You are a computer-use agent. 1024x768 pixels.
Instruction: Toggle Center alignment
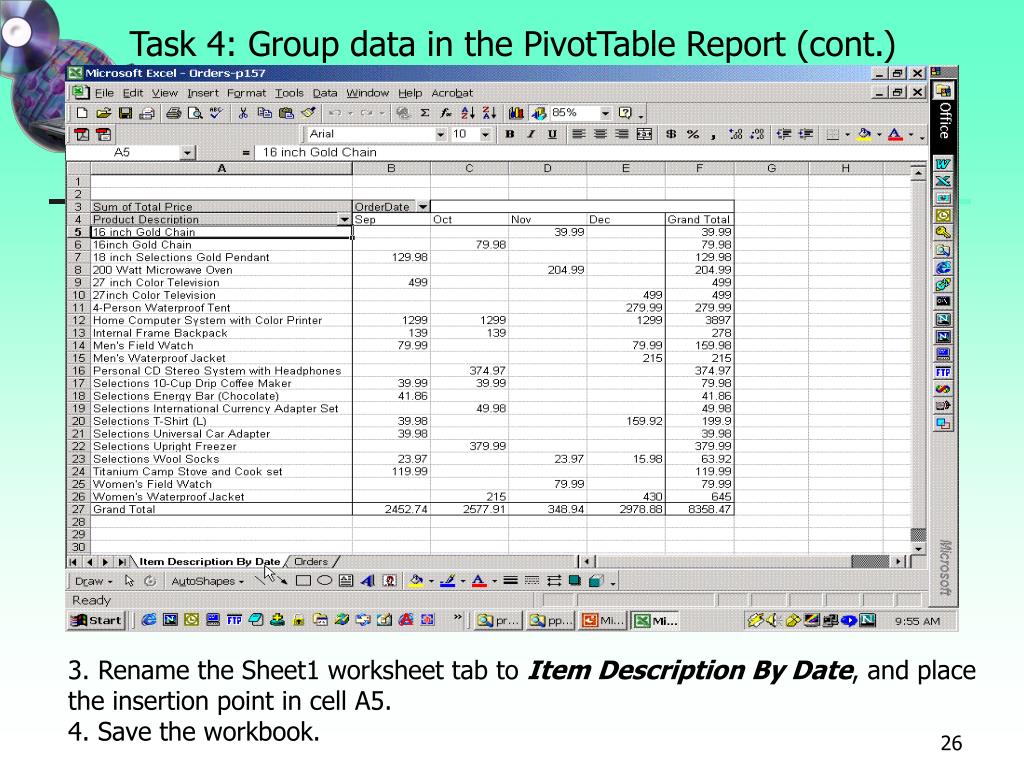(x=600, y=135)
